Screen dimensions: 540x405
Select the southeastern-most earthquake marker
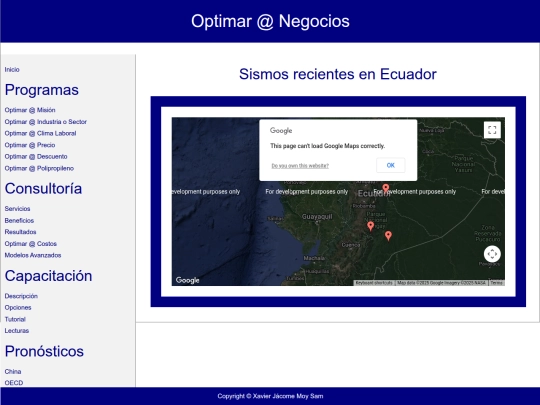pos(388,236)
